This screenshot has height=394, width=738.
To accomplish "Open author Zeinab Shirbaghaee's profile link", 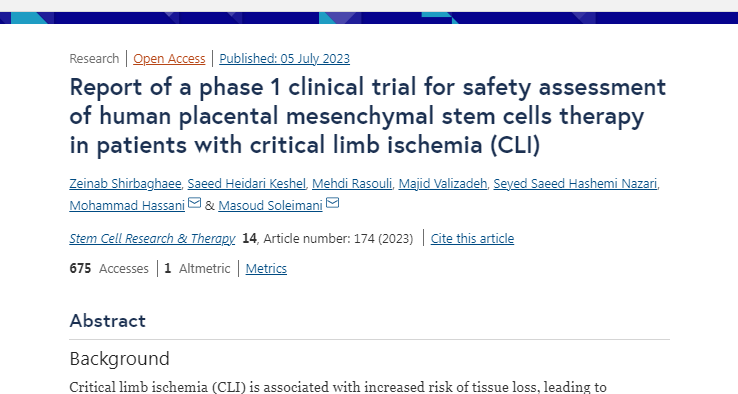I will [125, 184].
